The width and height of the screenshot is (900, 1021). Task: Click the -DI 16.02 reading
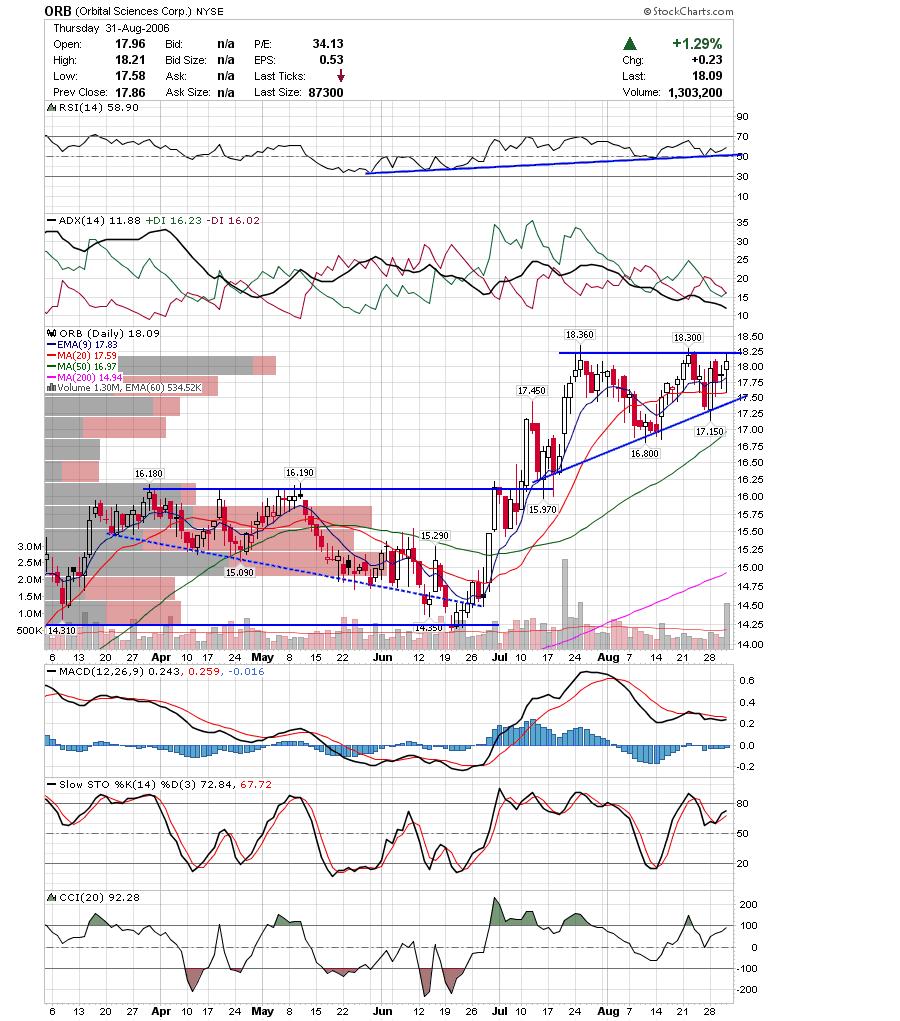(x=233, y=221)
